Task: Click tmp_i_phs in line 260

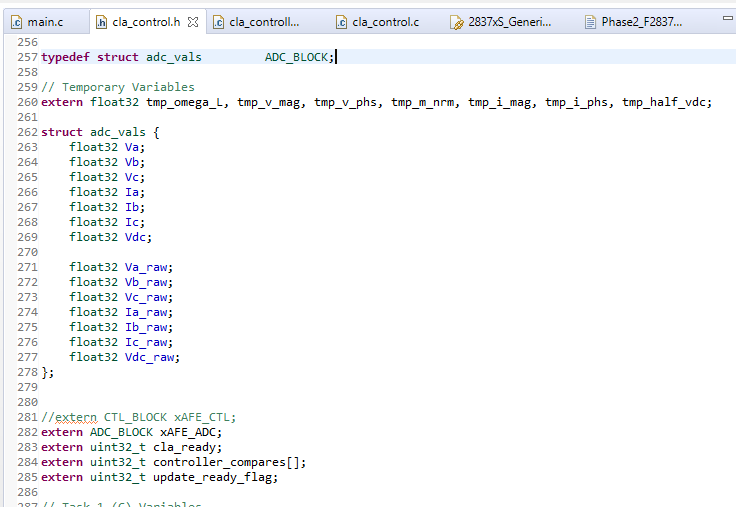Action: [x=576, y=102]
